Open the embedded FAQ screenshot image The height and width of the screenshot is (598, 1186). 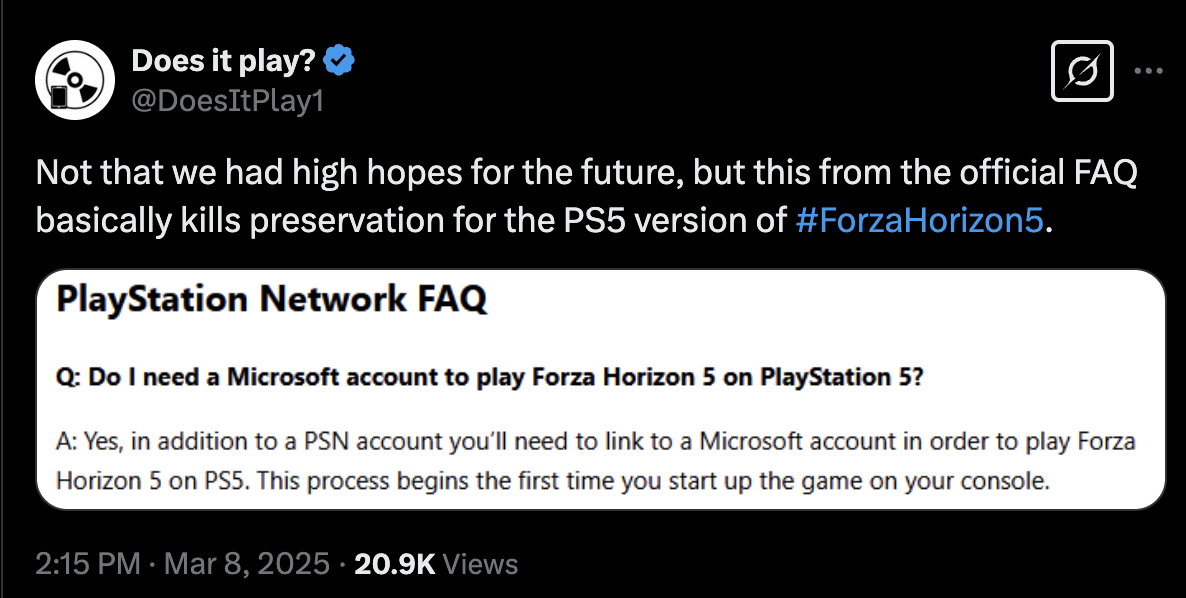pos(601,389)
